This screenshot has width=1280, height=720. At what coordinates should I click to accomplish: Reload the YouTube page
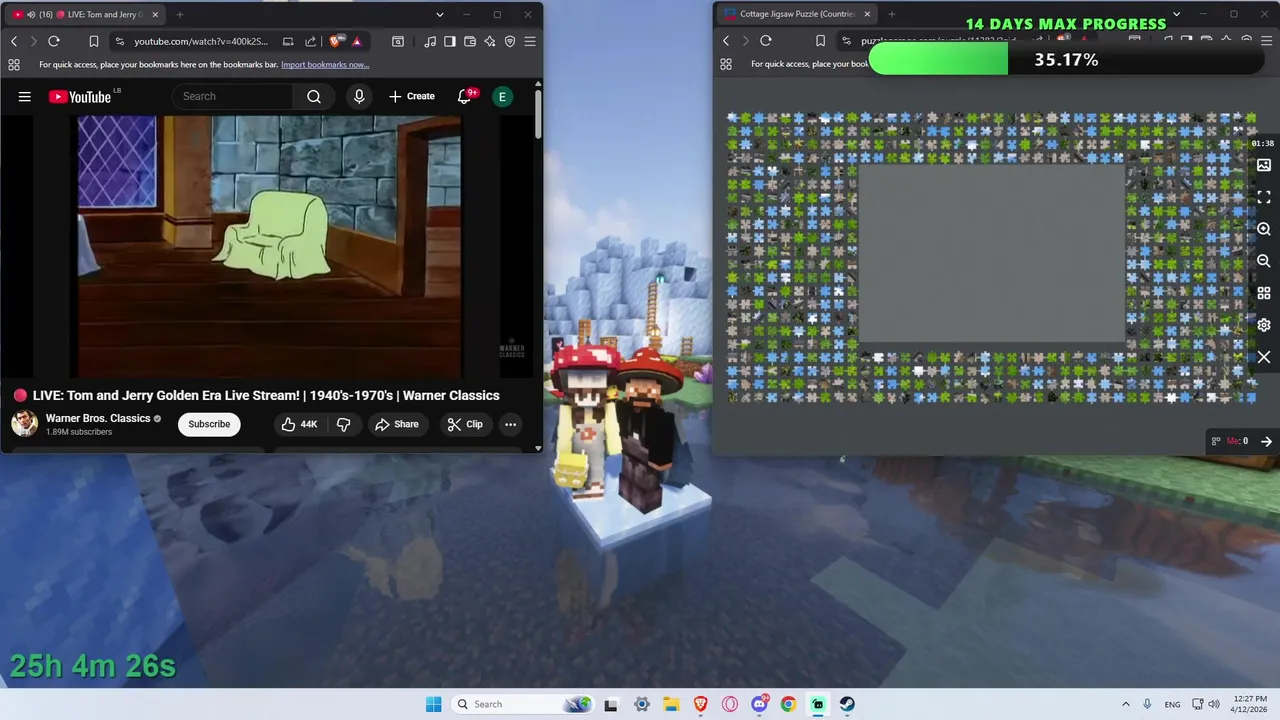click(54, 41)
